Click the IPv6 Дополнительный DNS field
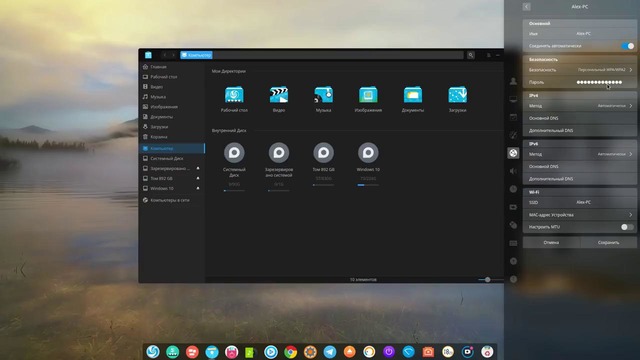 click(580, 179)
